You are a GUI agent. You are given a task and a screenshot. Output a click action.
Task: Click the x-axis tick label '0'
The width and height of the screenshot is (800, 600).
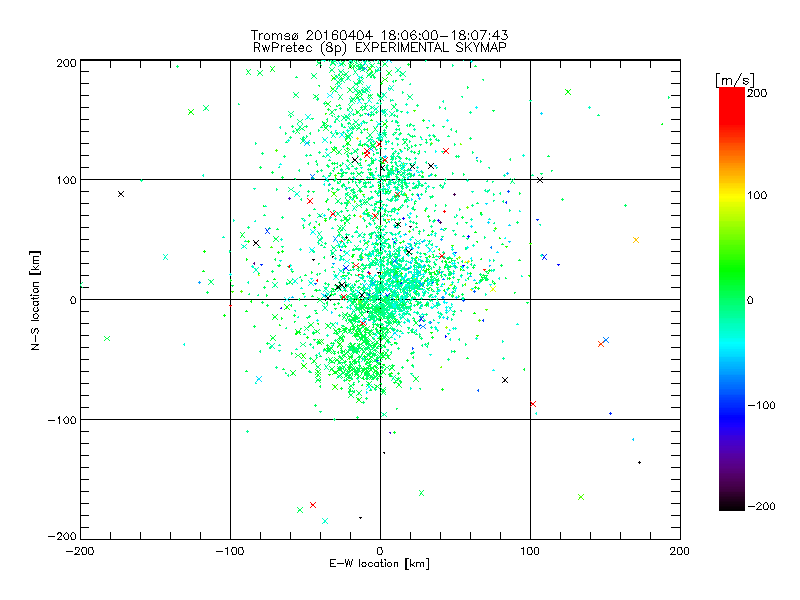380,551
